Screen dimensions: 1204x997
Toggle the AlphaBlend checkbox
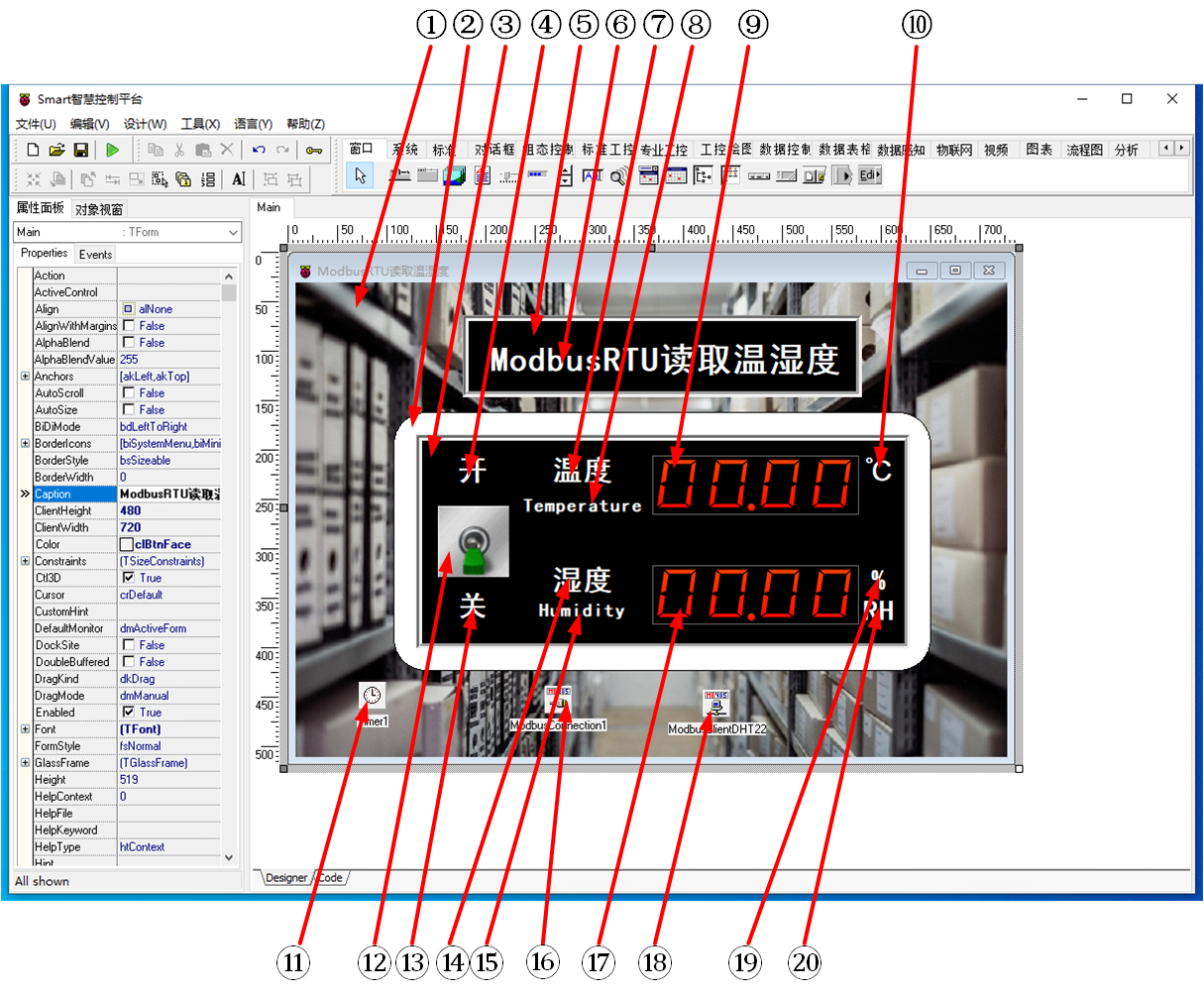(x=129, y=343)
